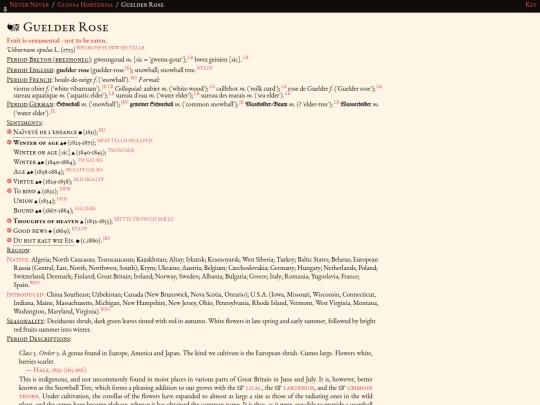
Task: Click the Period Descriptions heading
Action: point(39,339)
